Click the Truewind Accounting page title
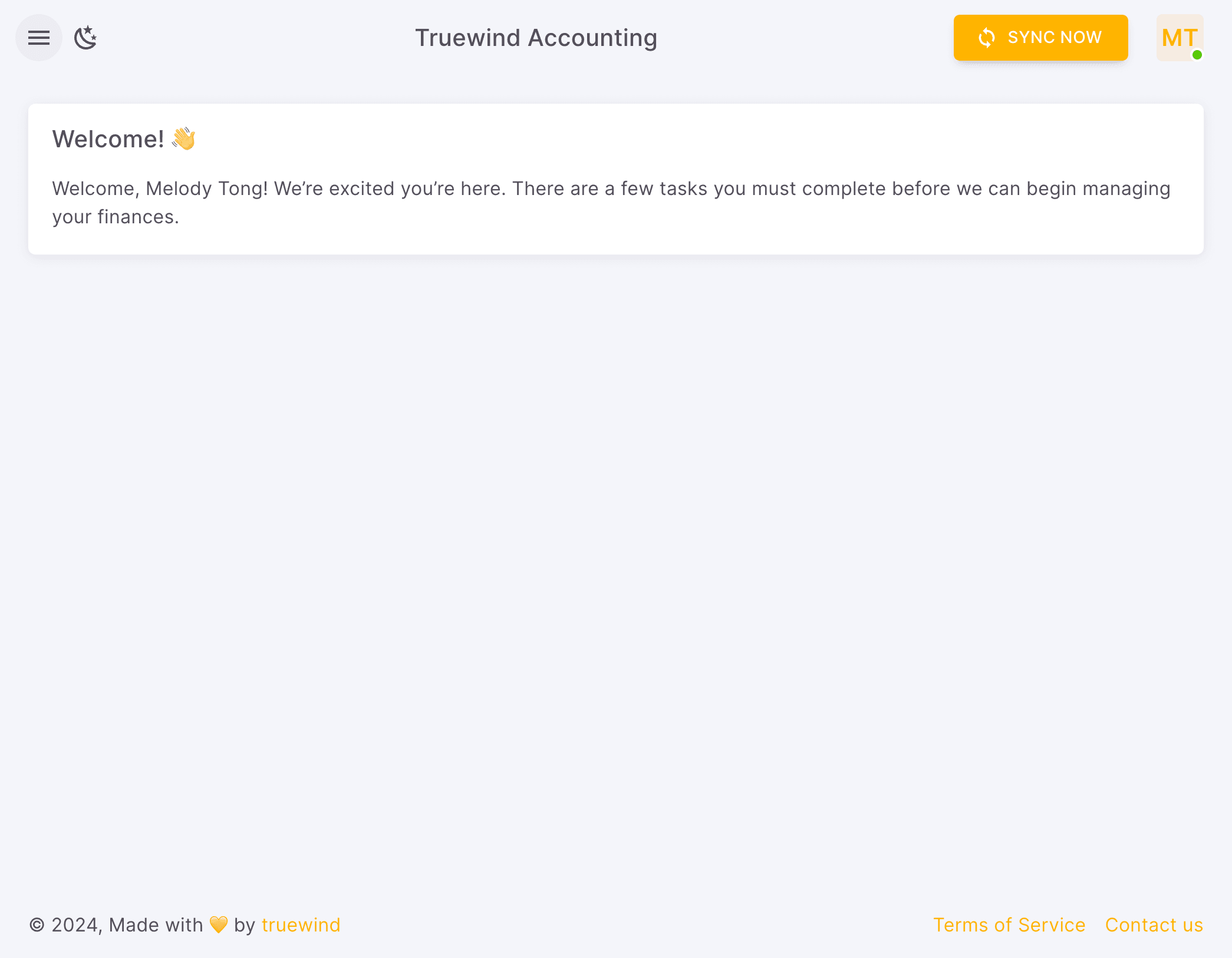Image resolution: width=1232 pixels, height=958 pixels. pyautogui.click(x=536, y=38)
